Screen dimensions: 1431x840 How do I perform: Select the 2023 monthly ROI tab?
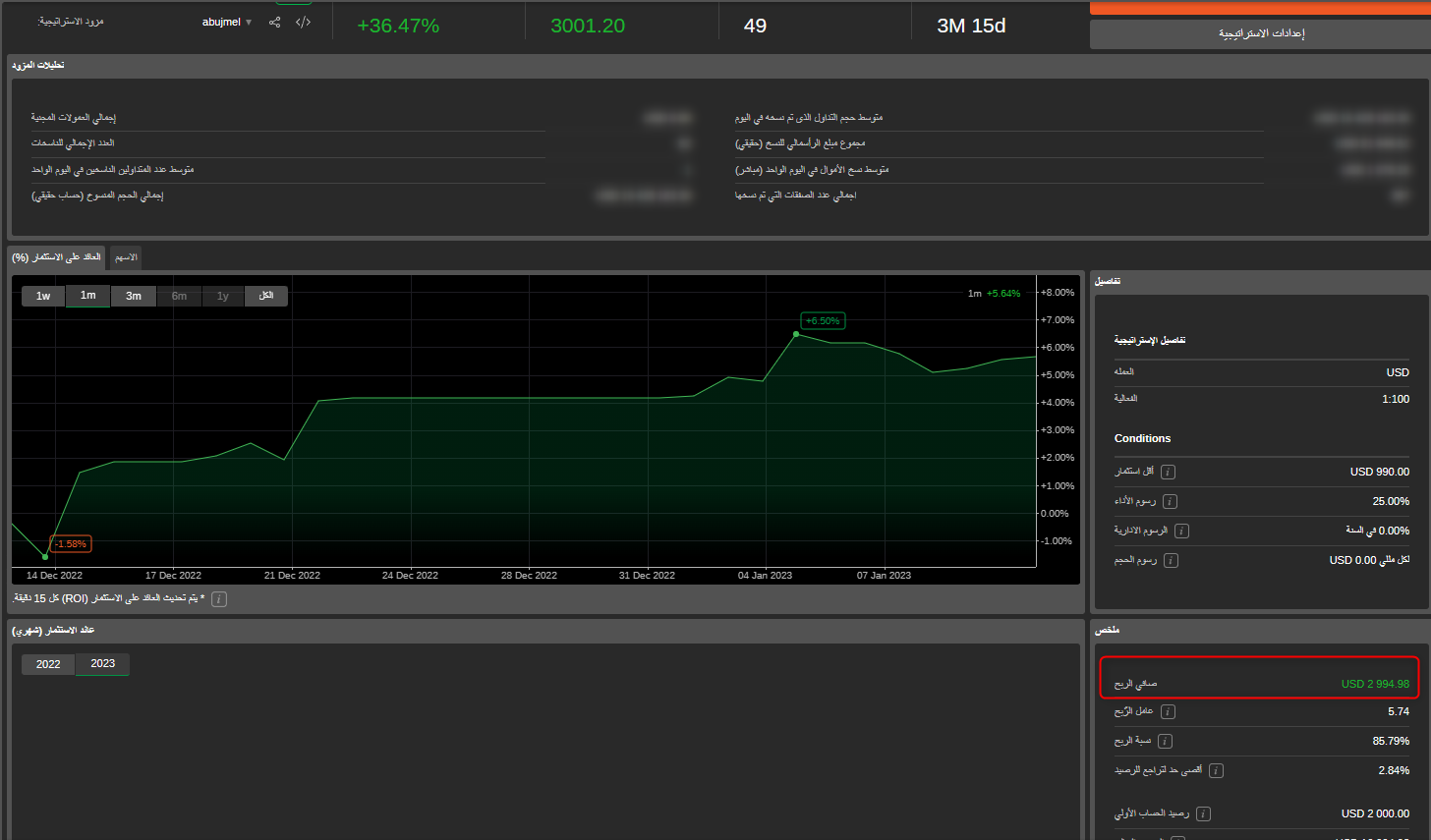[103, 664]
